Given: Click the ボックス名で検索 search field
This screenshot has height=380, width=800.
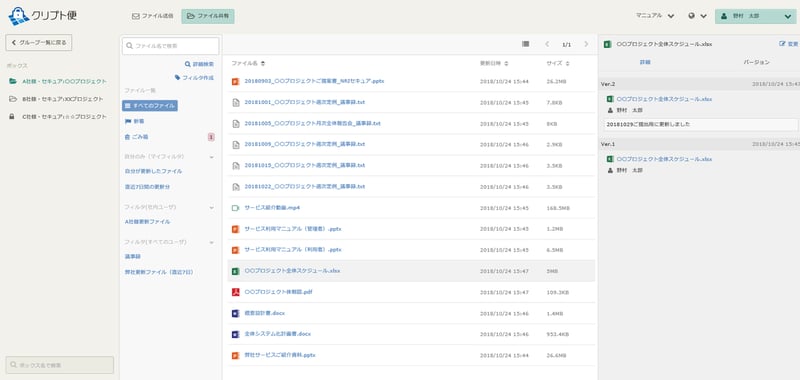Looking at the screenshot, I should point(60,365).
